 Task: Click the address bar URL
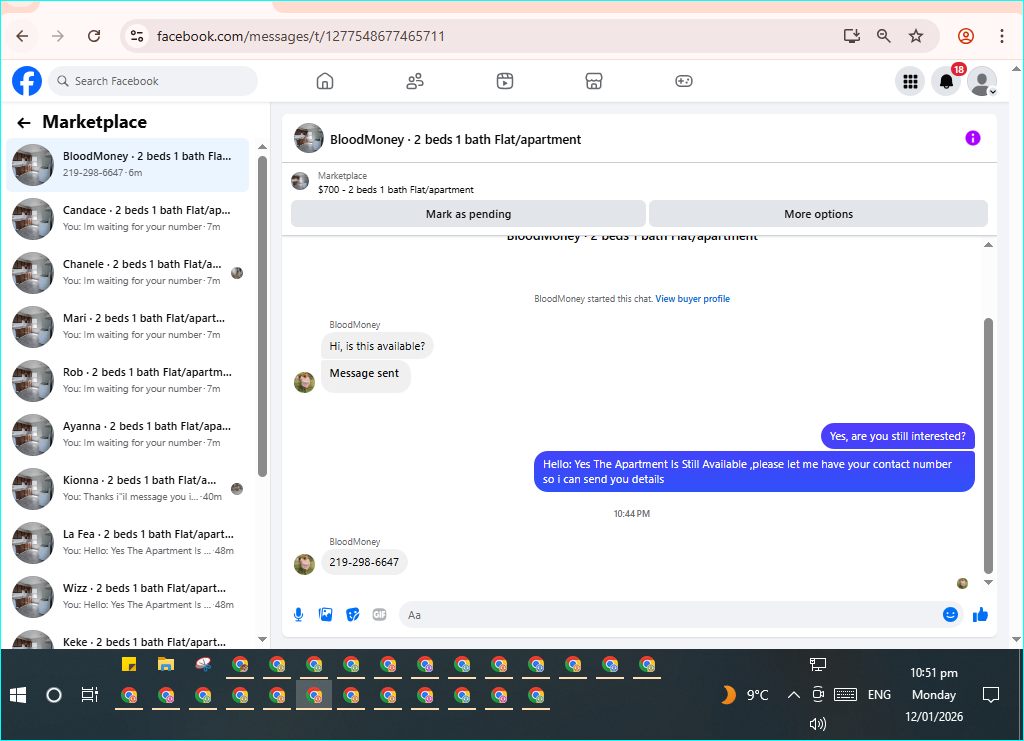point(300,36)
